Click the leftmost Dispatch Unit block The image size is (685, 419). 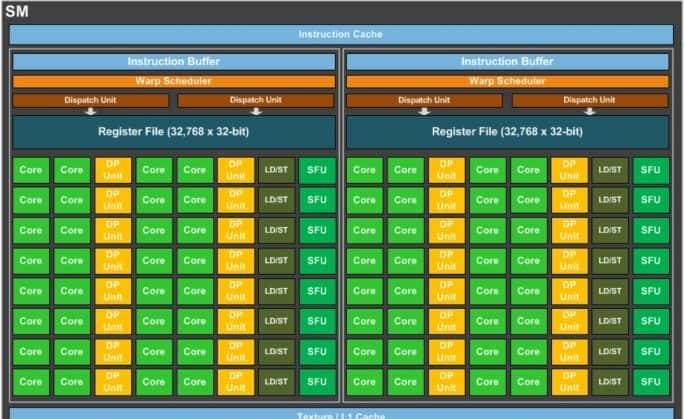[91, 100]
